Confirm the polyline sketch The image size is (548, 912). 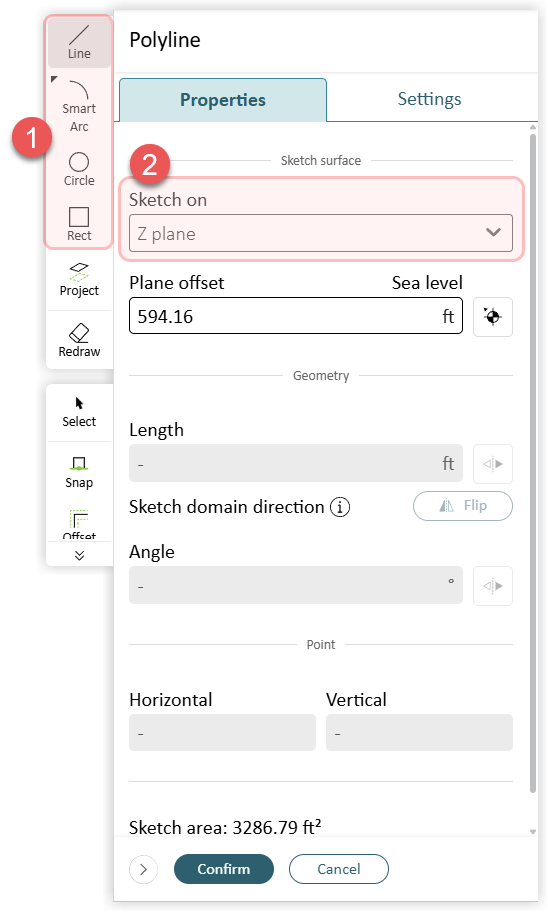coord(223,869)
